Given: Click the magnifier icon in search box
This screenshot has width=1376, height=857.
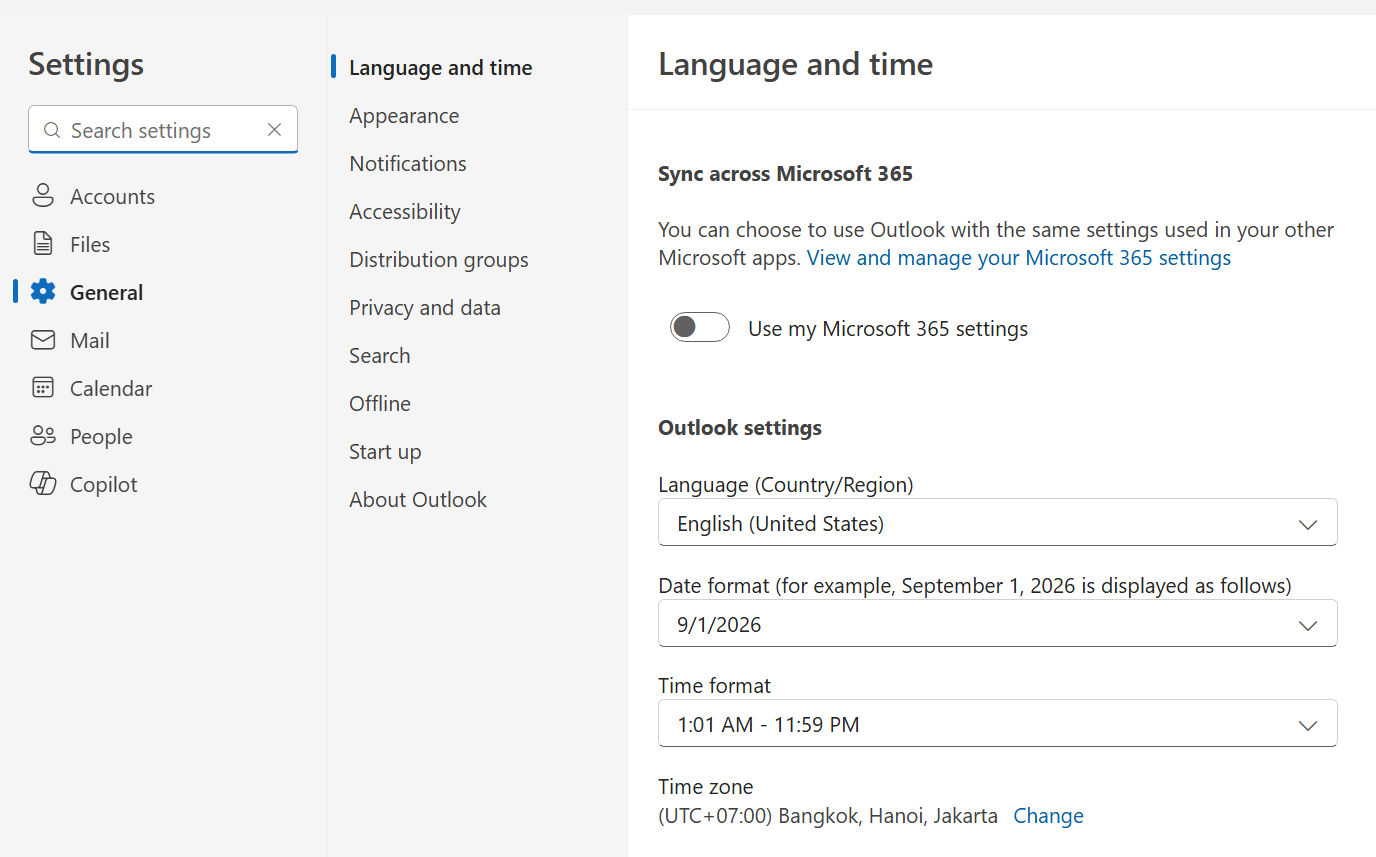Looking at the screenshot, I should tap(52, 131).
